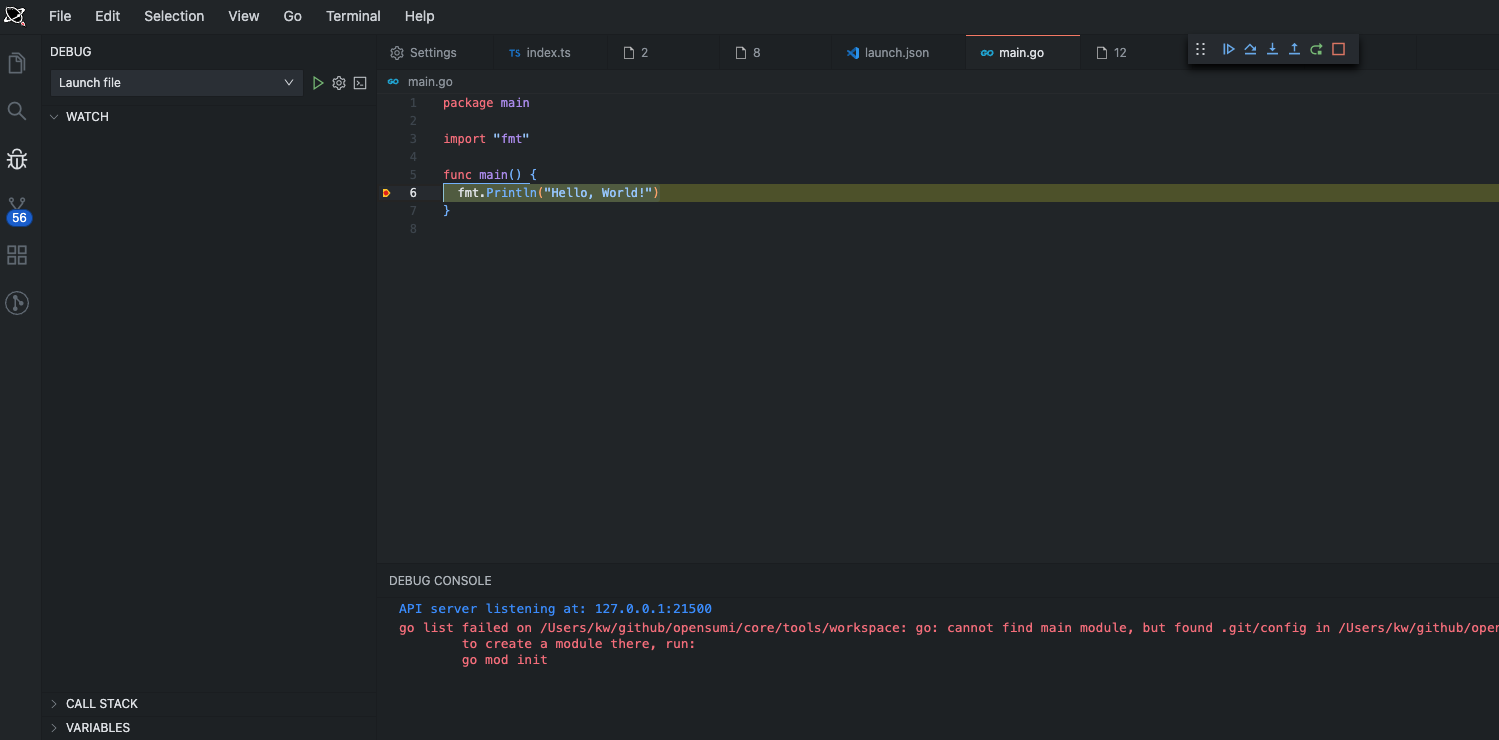Collapse the WATCH section
1499x740 pixels.
[55, 116]
